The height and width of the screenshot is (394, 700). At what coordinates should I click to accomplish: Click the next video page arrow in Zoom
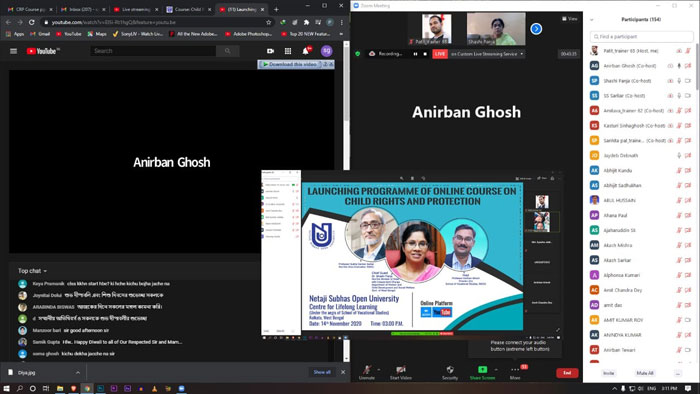[536, 29]
